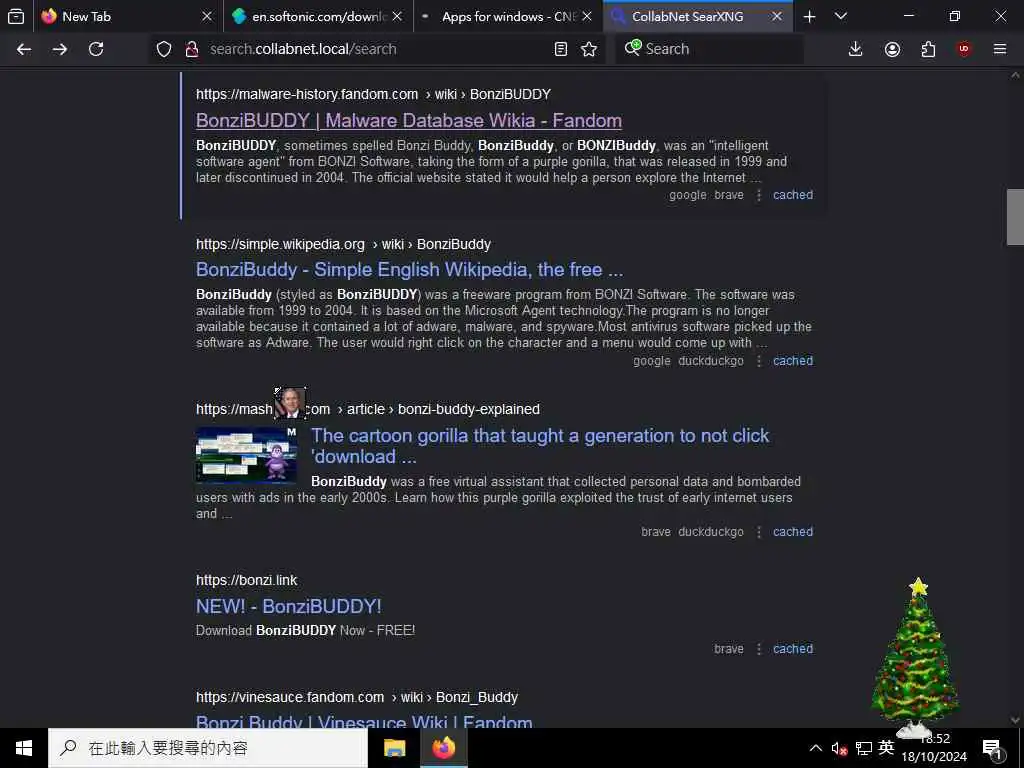
Task: Open cached link for malware-history result
Action: [793, 195]
